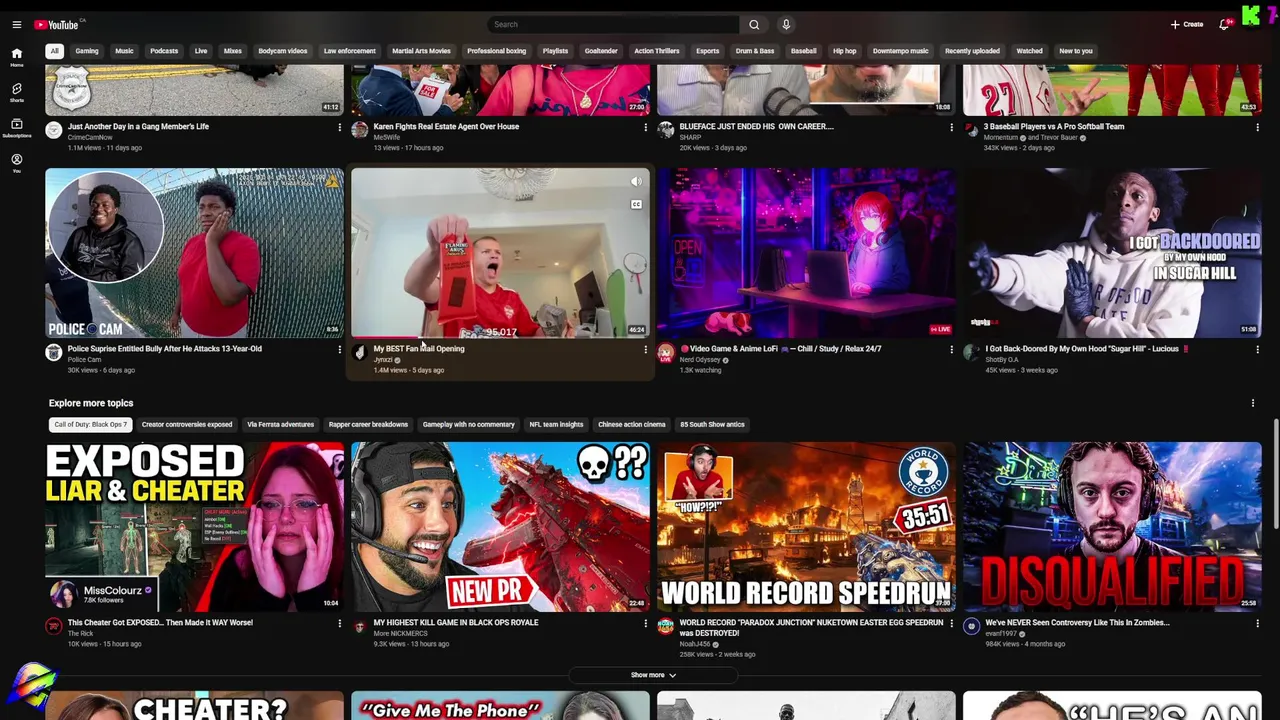The height and width of the screenshot is (720, 1280).
Task: Click in the Search input field
Action: [x=613, y=24]
